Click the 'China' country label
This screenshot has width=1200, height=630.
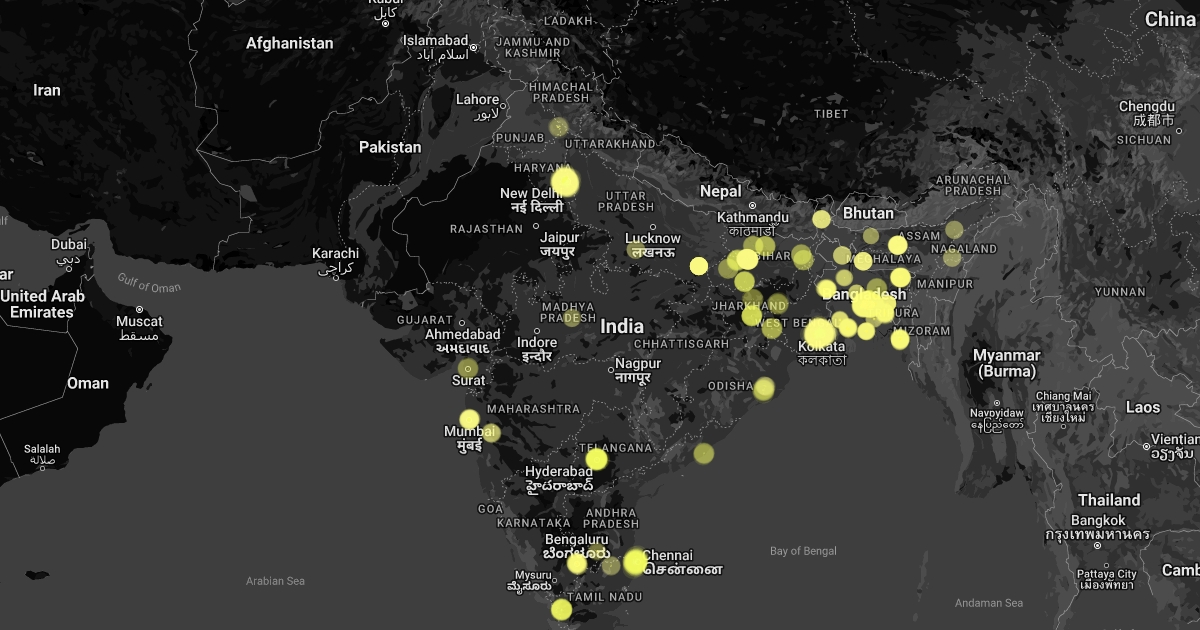click(x=1170, y=19)
